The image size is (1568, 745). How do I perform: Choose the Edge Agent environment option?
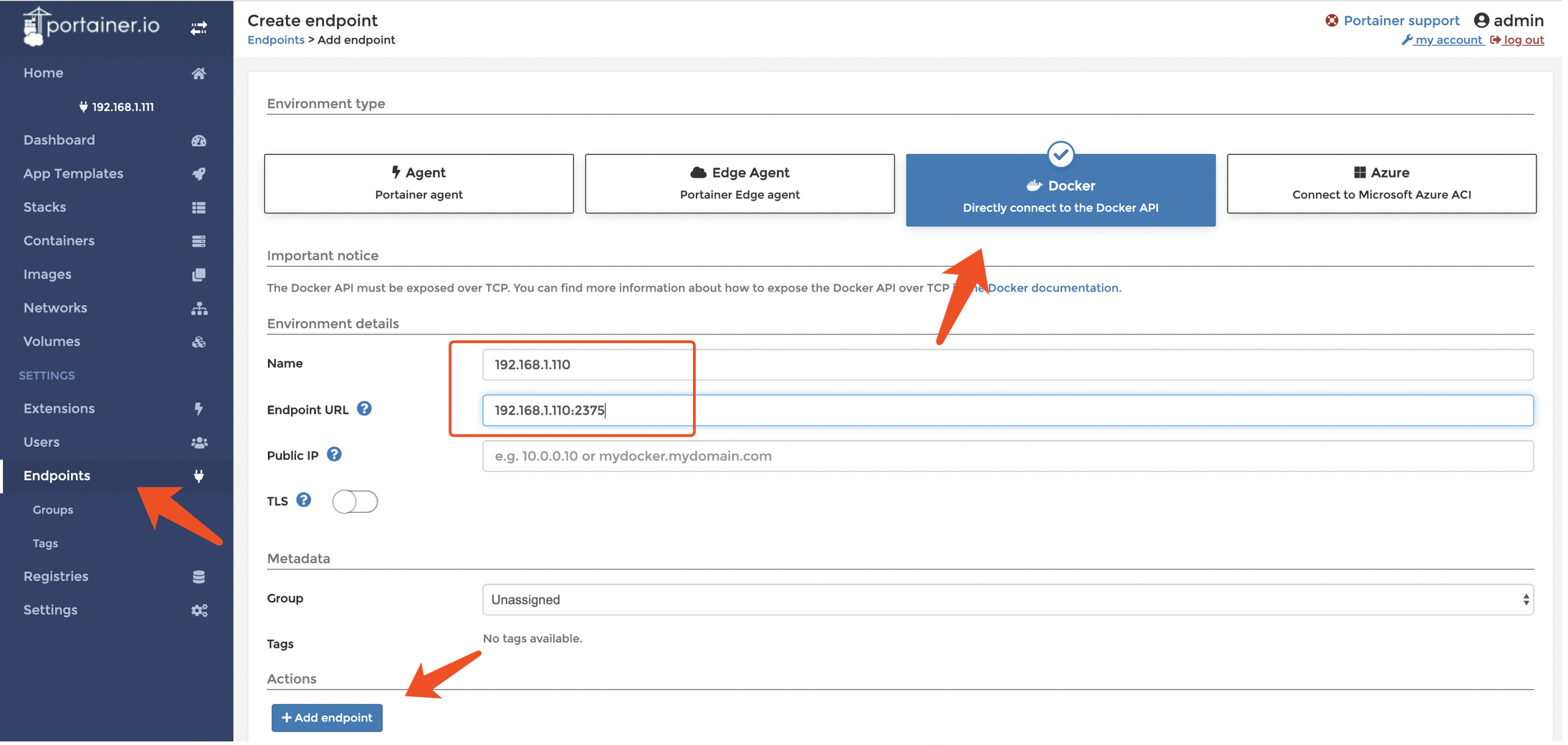(x=739, y=183)
